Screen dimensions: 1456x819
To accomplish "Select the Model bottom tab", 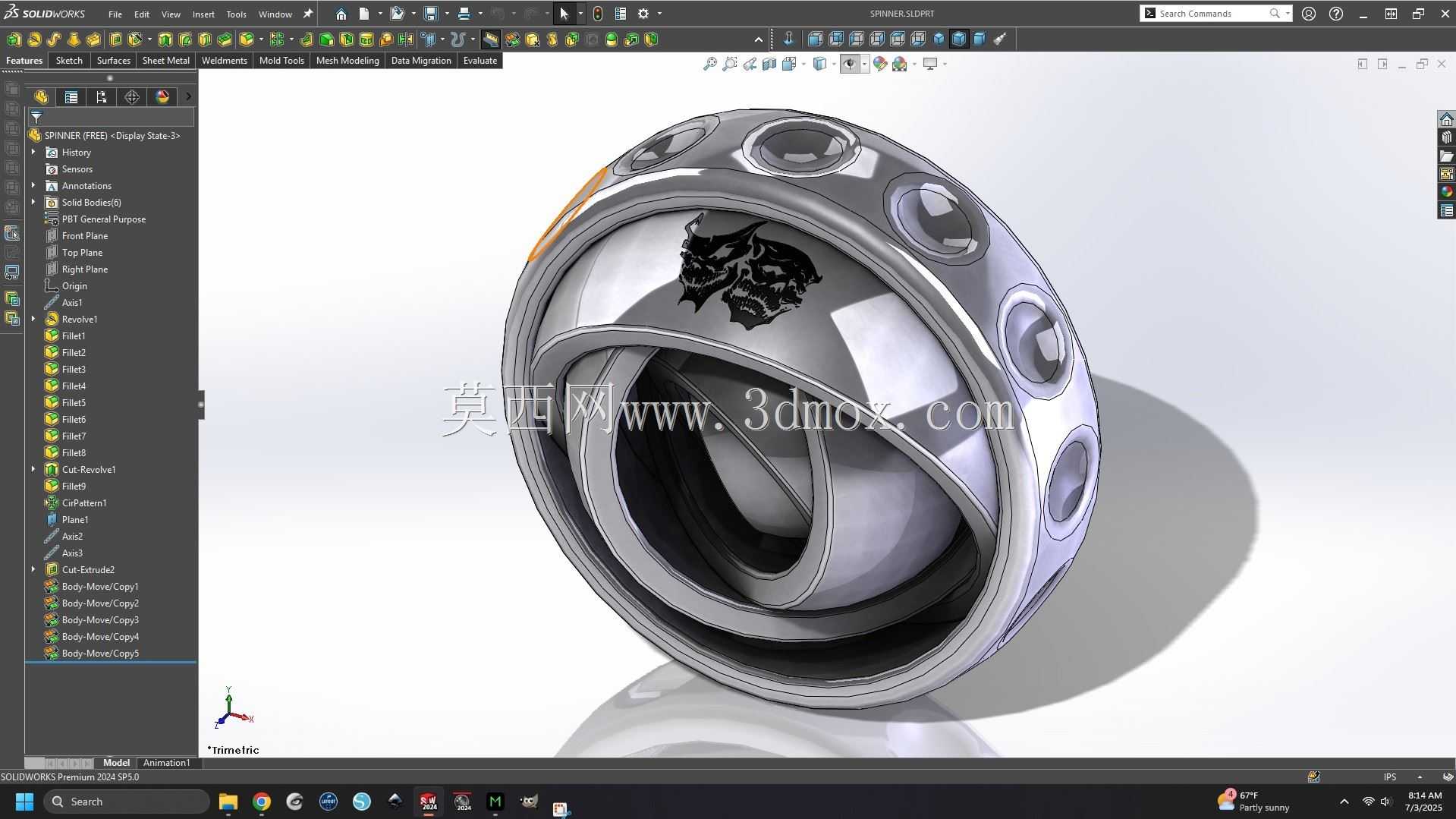I will (x=116, y=763).
